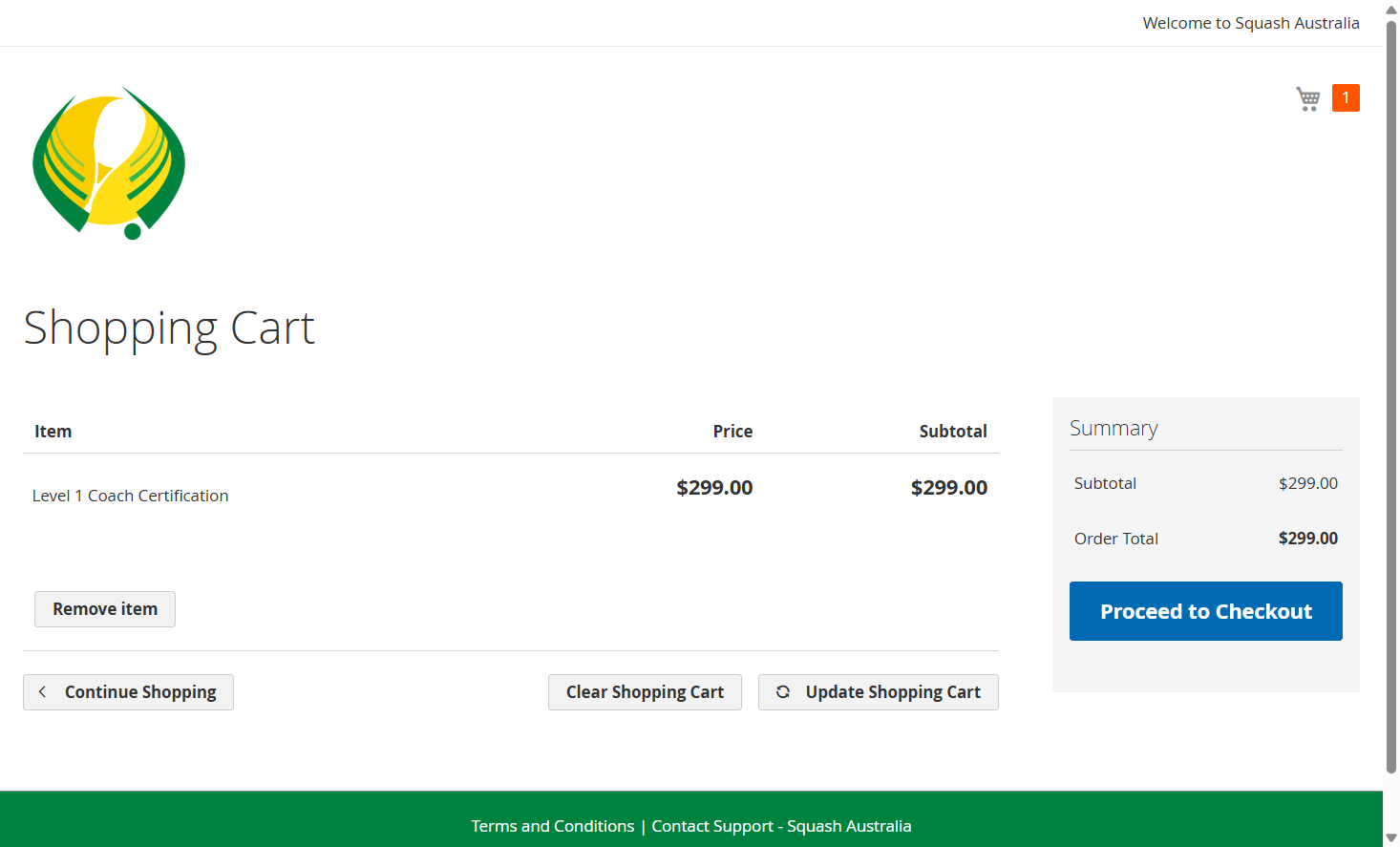Click the Summary subtotal value $299.00
Screen dimensions: 1400x847
pos(1308,483)
